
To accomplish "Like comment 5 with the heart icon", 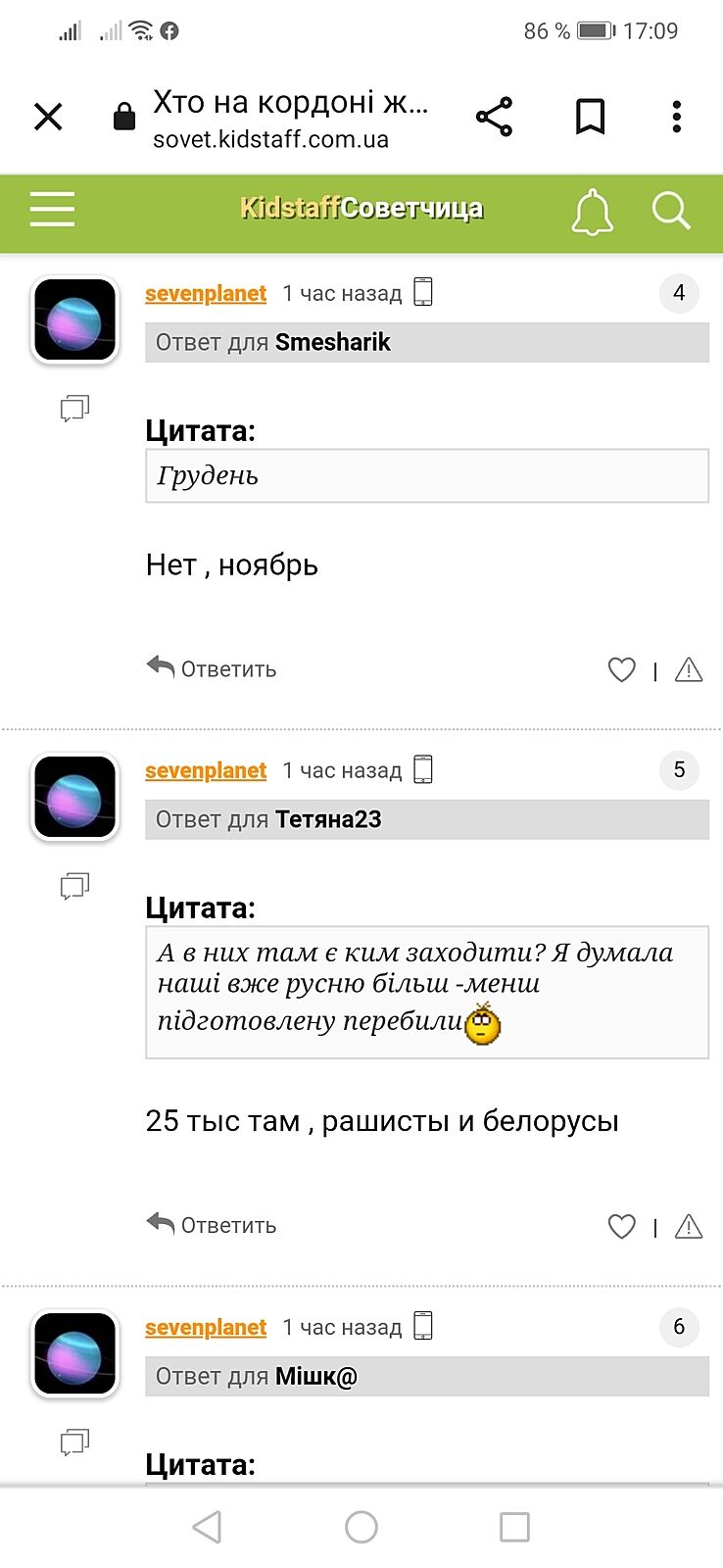I will click(x=621, y=1226).
